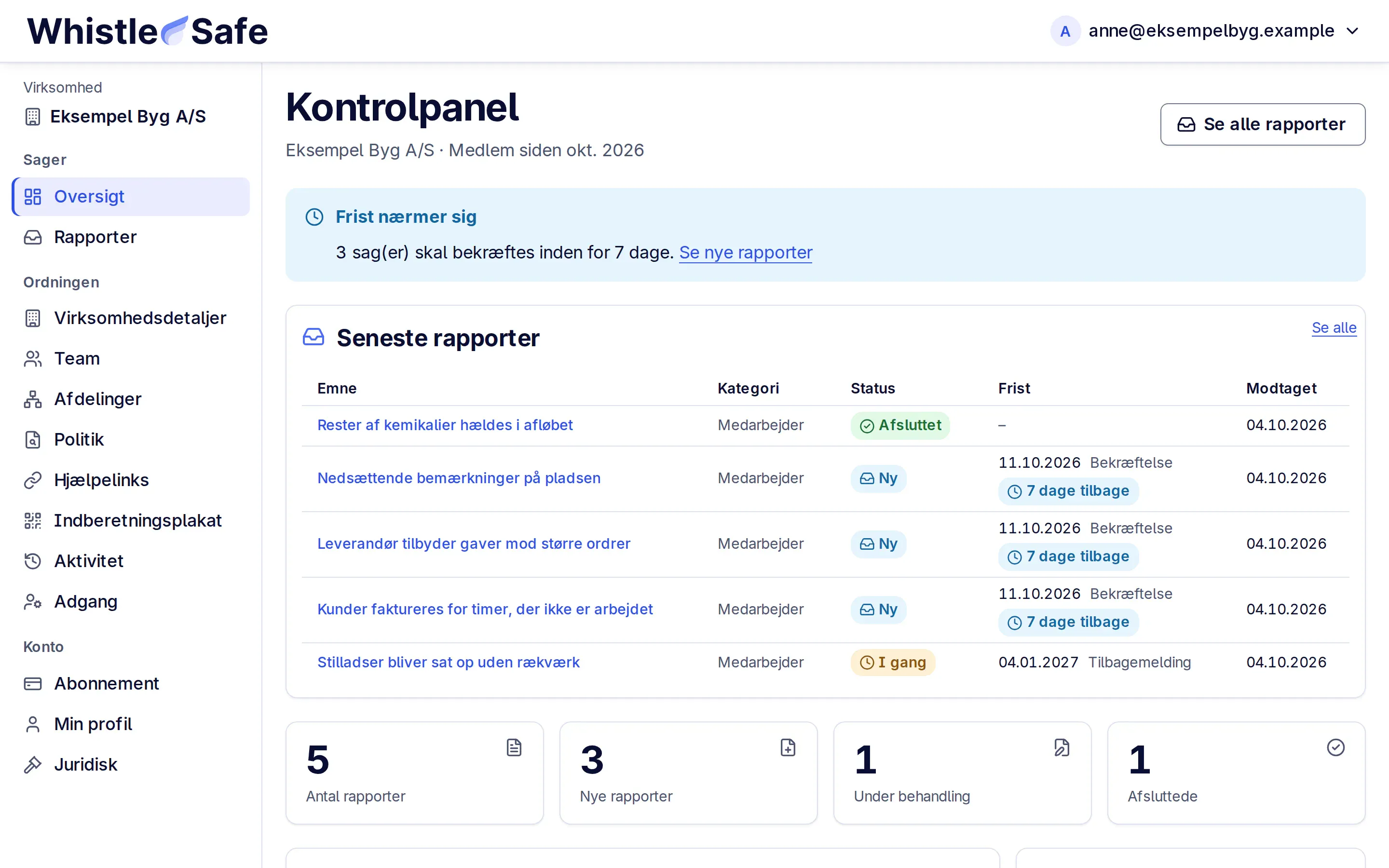Click the I gang status badge
This screenshot has height=868, width=1389.
coord(893,663)
